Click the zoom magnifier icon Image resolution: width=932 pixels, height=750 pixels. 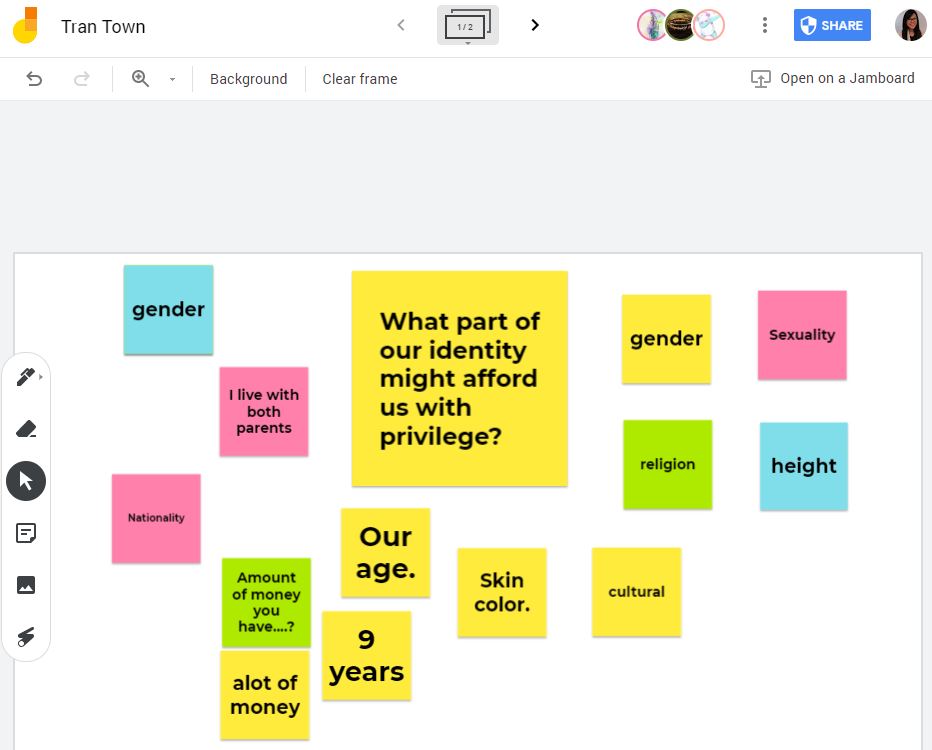[140, 78]
